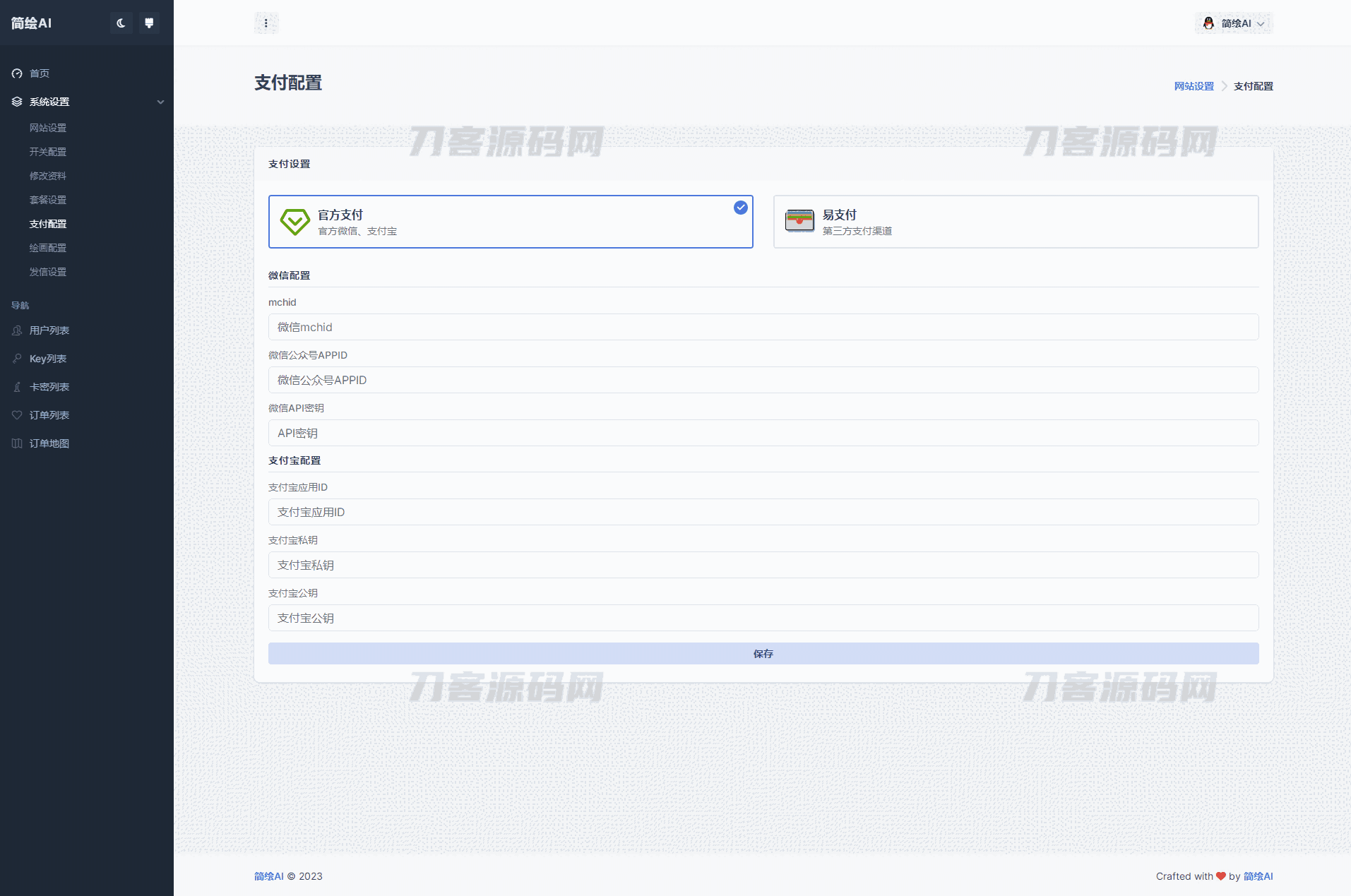The image size is (1351, 896).
Task: Open 支付配置 submenu item
Action: (48, 224)
